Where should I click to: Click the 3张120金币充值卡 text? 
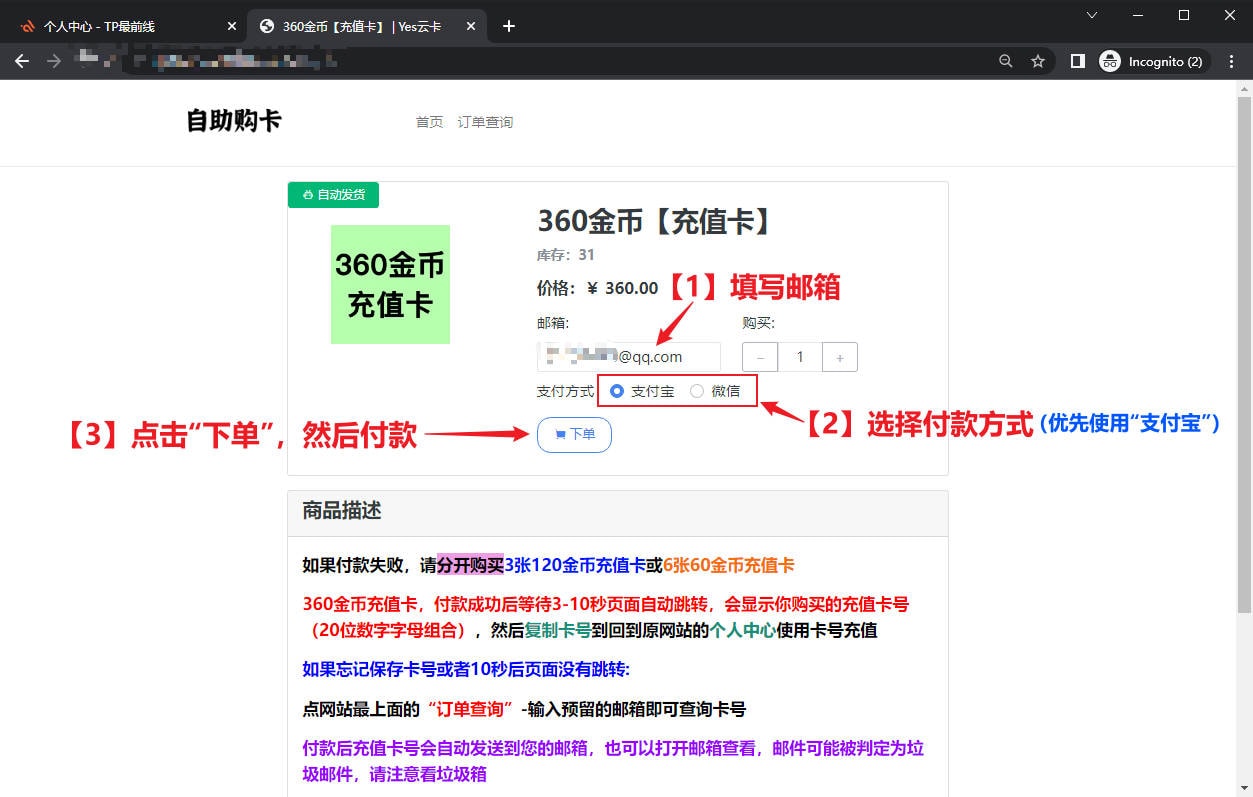[x=574, y=565]
